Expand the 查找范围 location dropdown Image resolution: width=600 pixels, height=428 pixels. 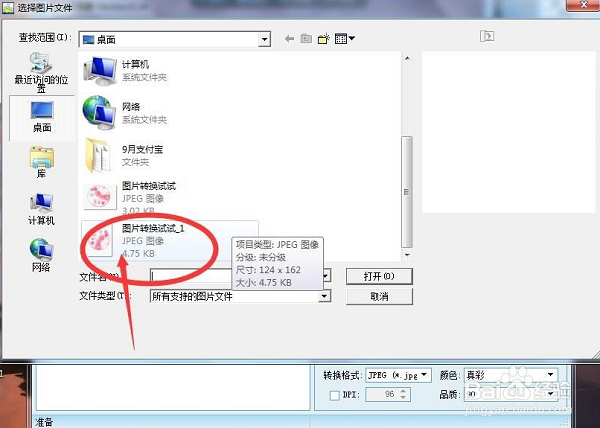(264, 39)
